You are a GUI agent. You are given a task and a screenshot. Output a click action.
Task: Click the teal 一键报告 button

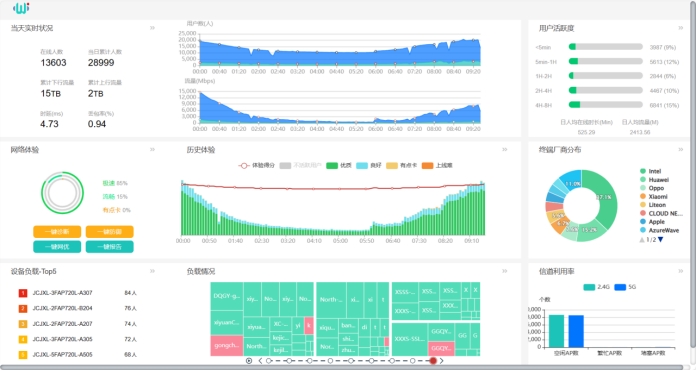pyautogui.click(x=109, y=247)
